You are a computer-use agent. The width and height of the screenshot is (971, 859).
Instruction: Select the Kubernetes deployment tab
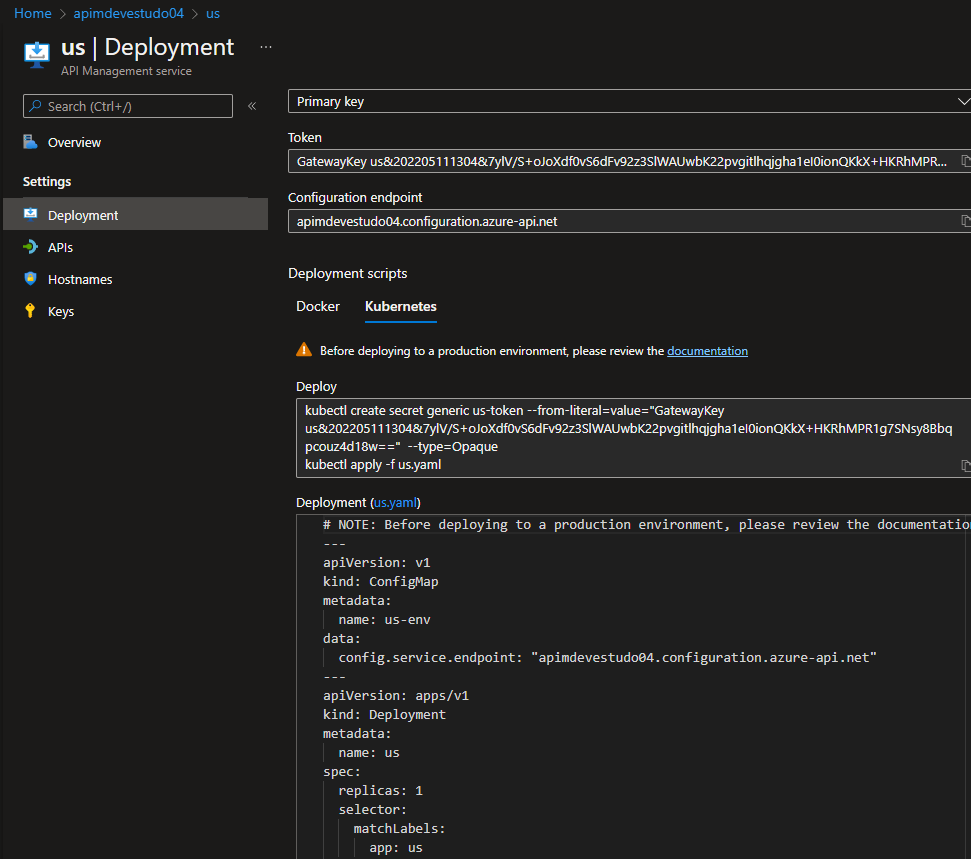(400, 306)
